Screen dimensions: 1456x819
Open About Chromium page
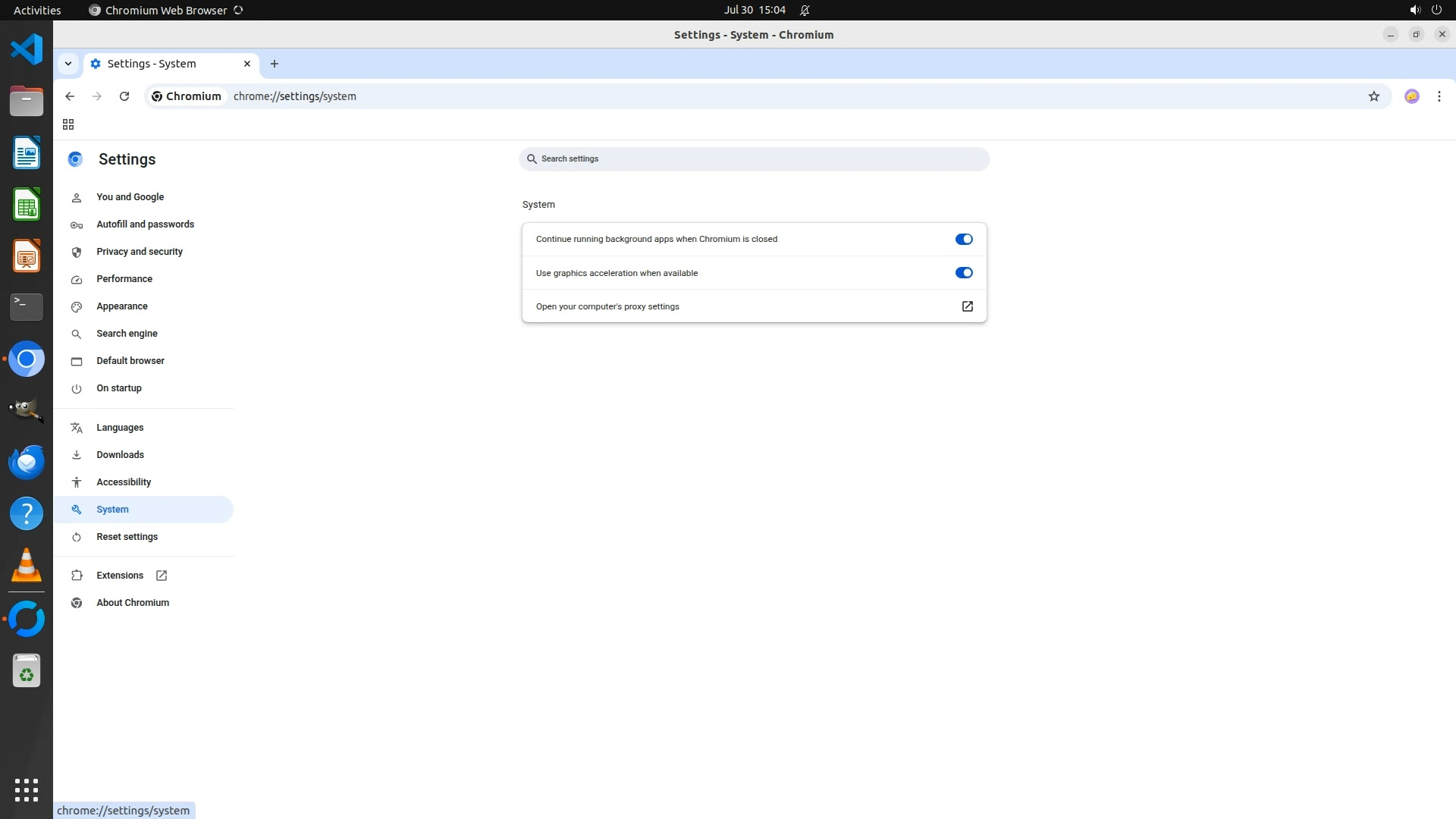click(133, 603)
